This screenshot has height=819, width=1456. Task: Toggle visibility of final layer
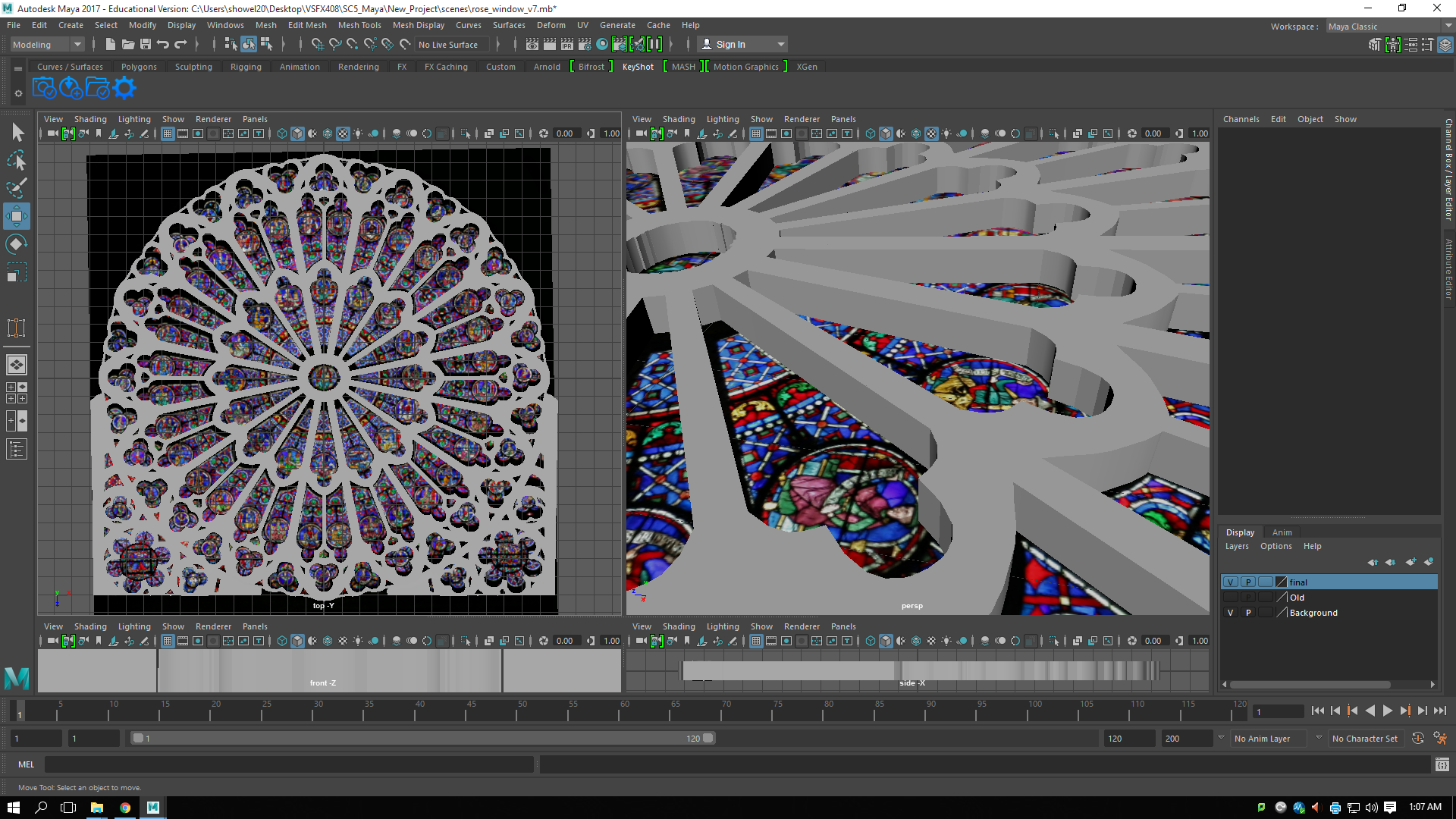[1230, 582]
